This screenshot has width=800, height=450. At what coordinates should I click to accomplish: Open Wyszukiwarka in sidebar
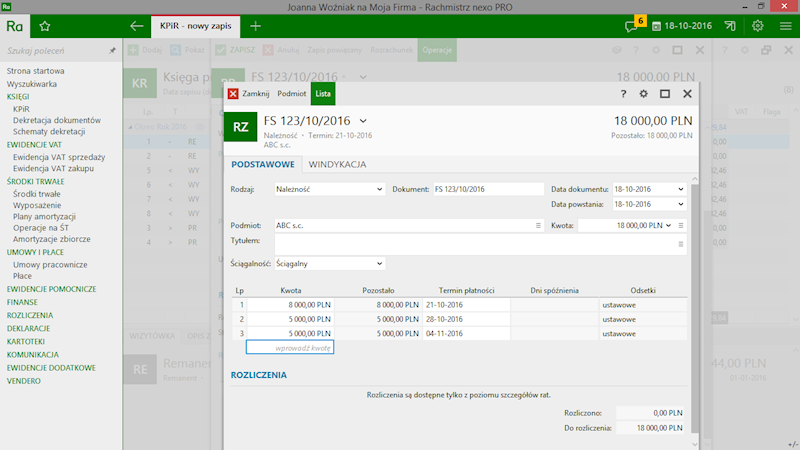(32, 84)
